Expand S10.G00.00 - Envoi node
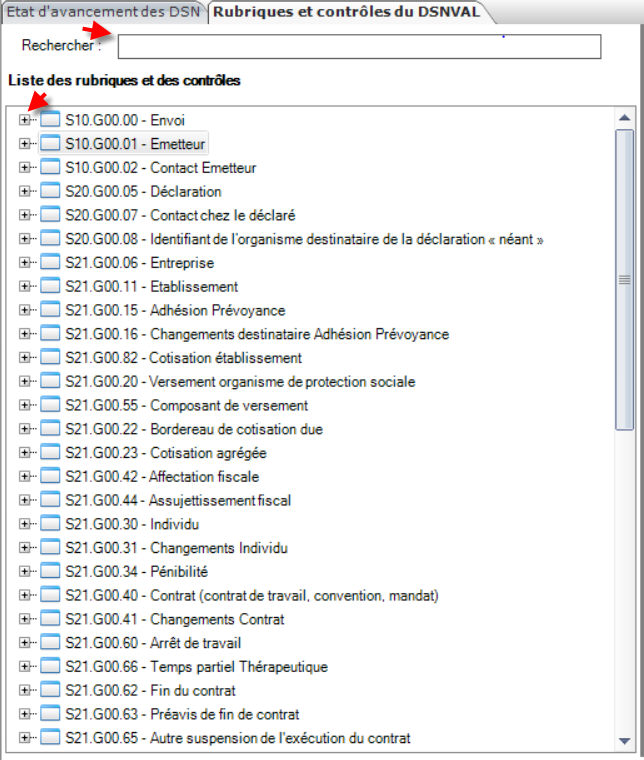This screenshot has height=760, width=644. pyautogui.click(x=24, y=119)
